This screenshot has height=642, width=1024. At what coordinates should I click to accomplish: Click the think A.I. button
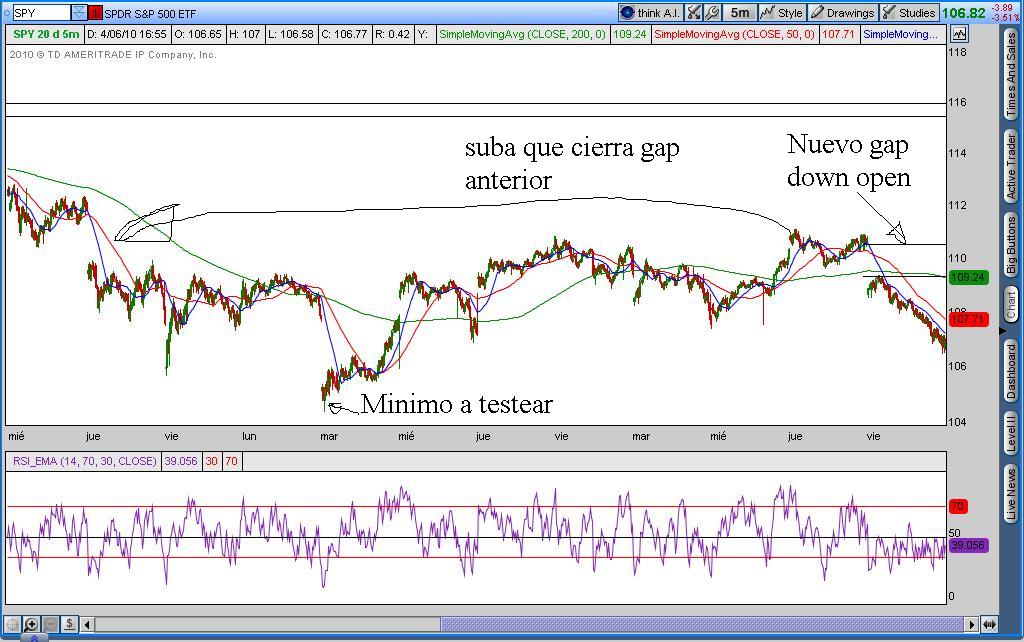[649, 13]
